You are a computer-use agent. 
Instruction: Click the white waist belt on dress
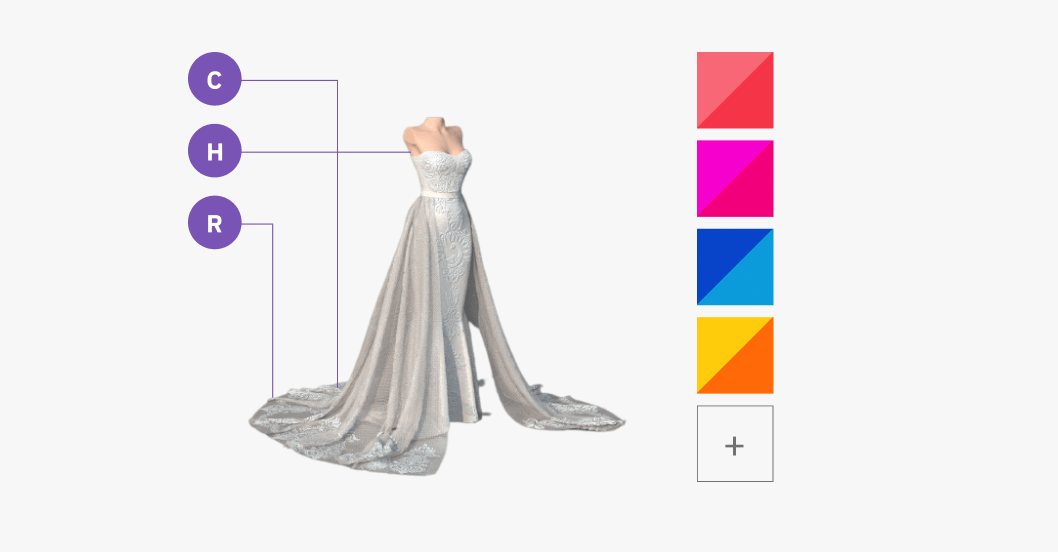pos(438,194)
